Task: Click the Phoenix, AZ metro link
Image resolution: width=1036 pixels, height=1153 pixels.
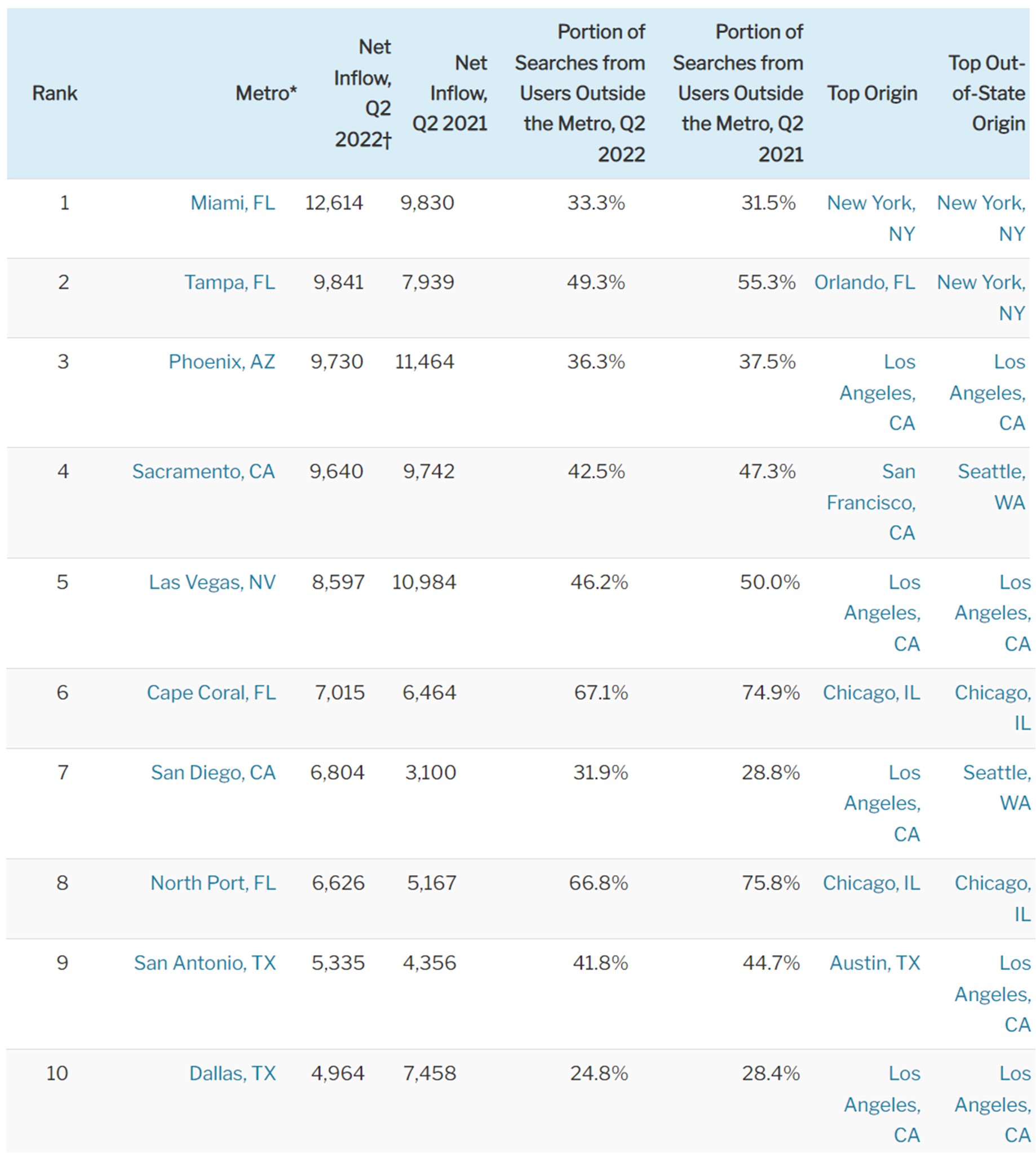Action: click(222, 362)
